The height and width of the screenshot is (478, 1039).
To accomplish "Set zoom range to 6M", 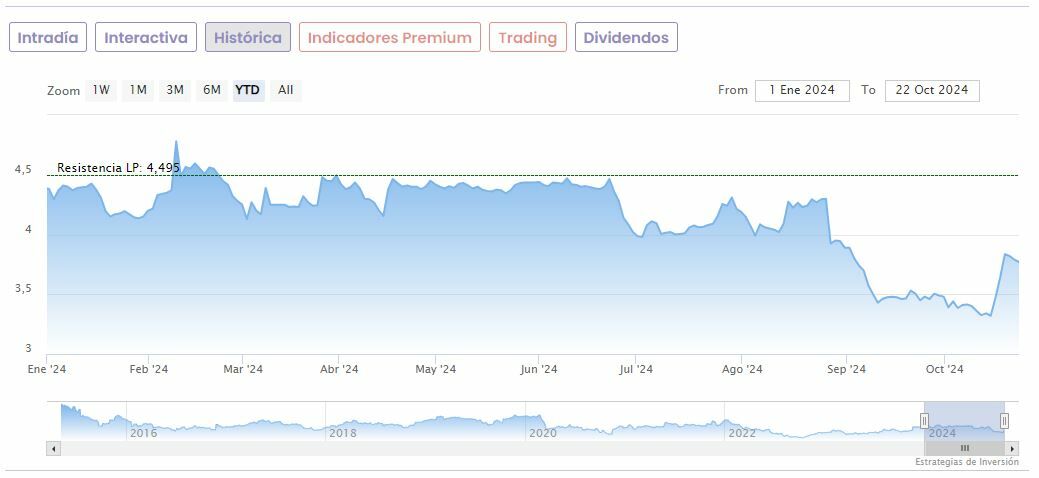I will 212,90.
